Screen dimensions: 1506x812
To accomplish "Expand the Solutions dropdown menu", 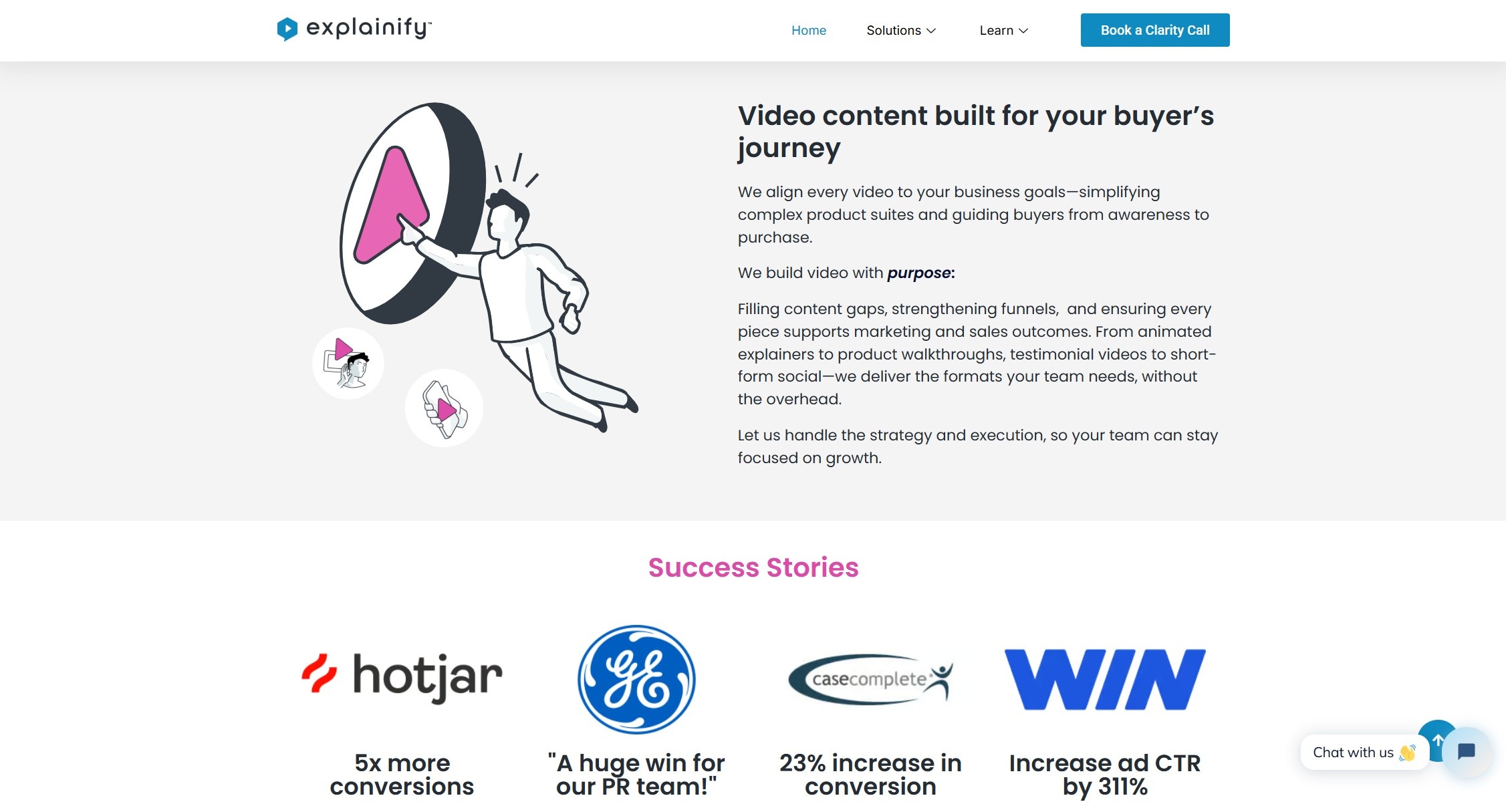I will [901, 30].
